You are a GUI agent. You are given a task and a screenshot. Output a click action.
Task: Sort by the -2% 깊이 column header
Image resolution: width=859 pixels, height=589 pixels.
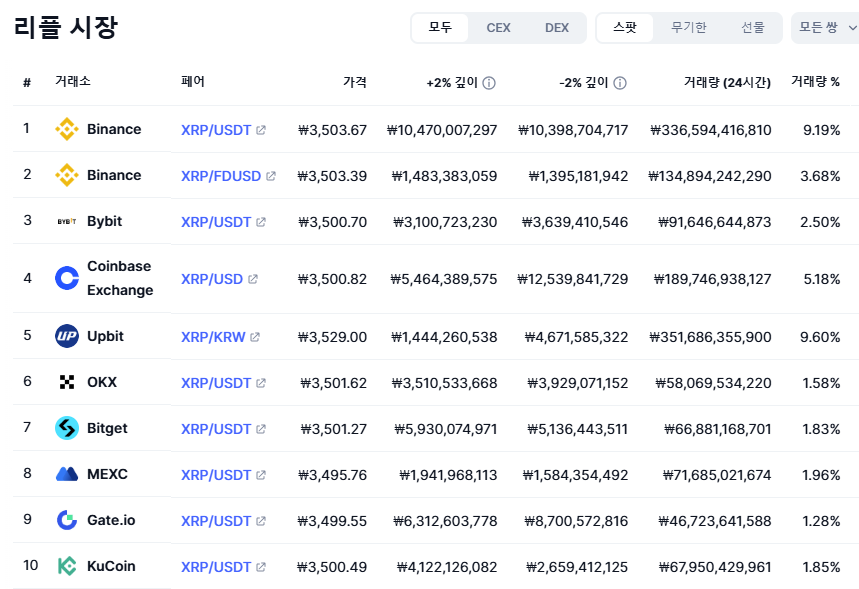(x=583, y=83)
